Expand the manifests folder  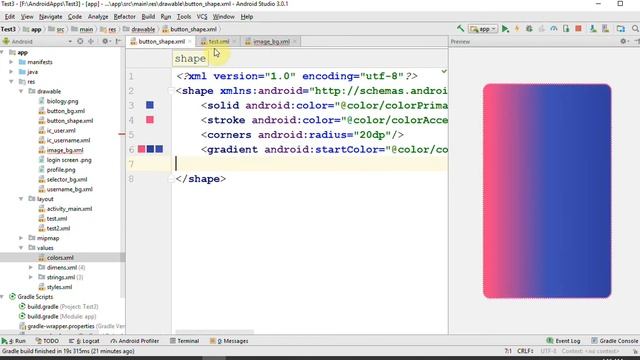tap(11, 62)
